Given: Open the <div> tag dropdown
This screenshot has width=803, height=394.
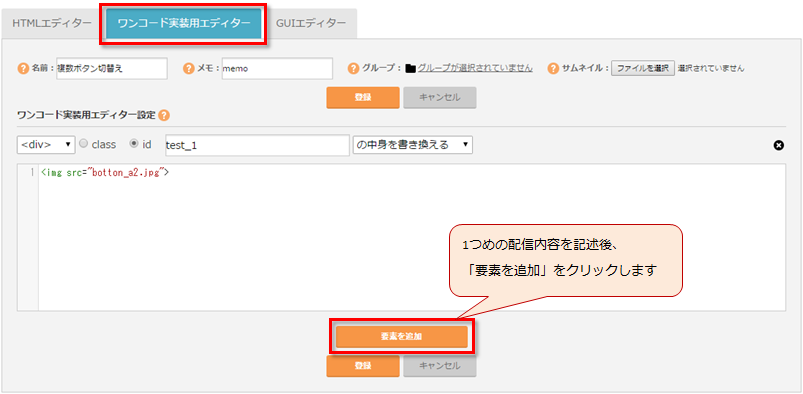Looking at the screenshot, I should pos(46,144).
